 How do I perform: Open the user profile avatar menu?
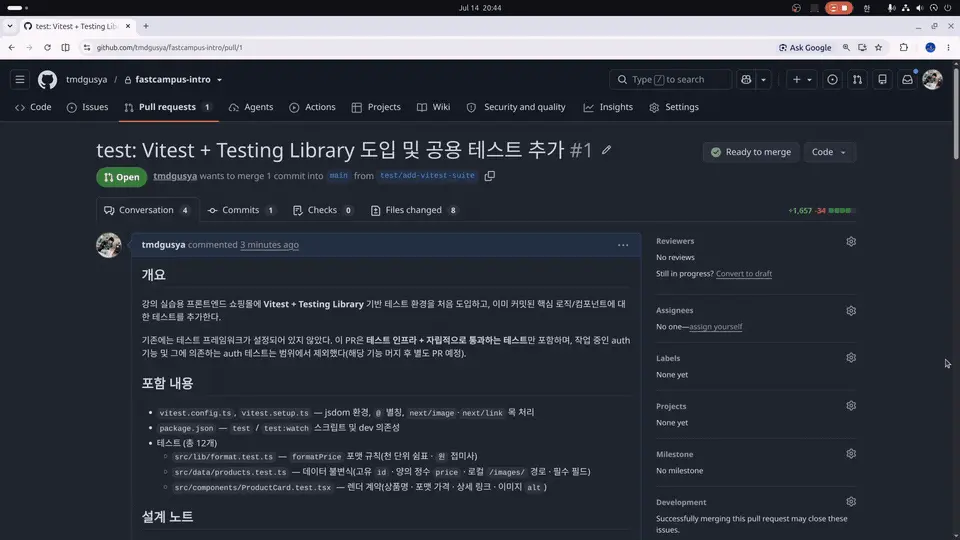(932, 80)
